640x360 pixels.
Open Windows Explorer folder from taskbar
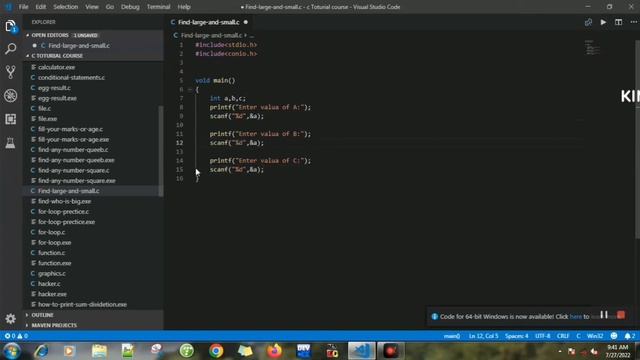tap(99, 351)
